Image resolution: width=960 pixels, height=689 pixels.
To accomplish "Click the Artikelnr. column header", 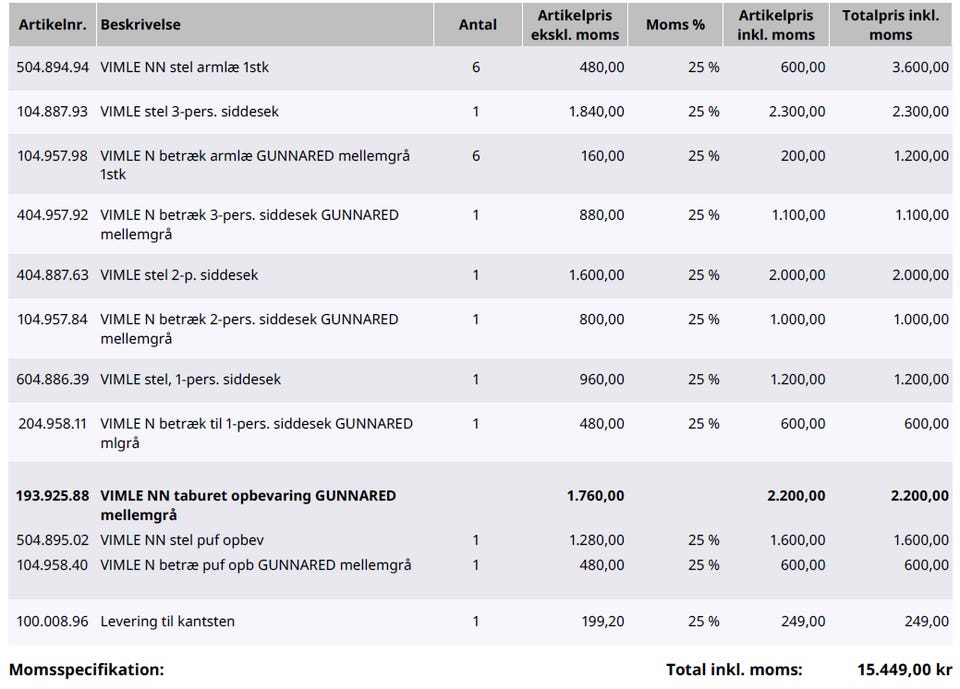I will [53, 24].
